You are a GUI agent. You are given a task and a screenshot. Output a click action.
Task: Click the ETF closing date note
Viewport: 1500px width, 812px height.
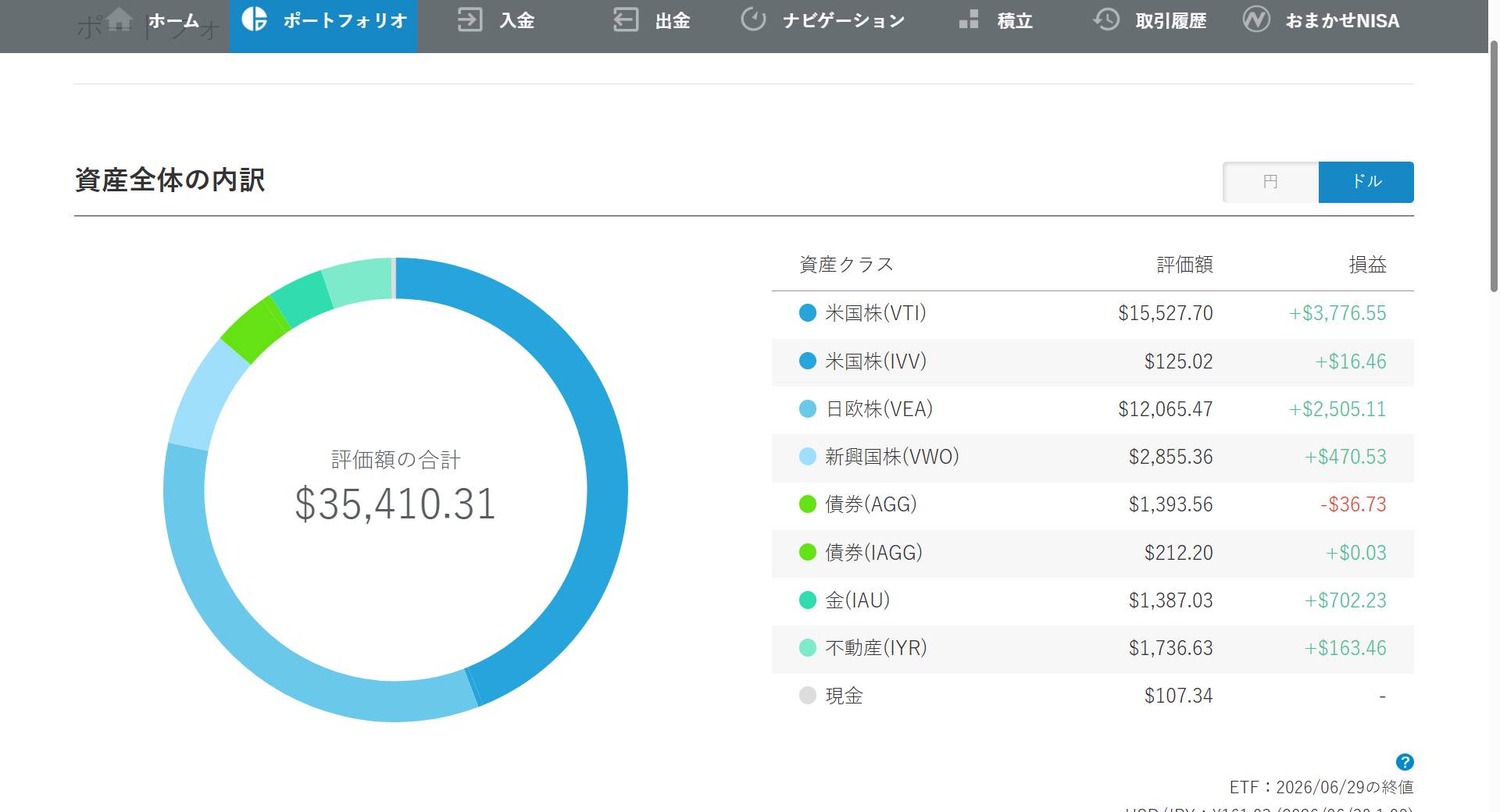(x=1321, y=787)
